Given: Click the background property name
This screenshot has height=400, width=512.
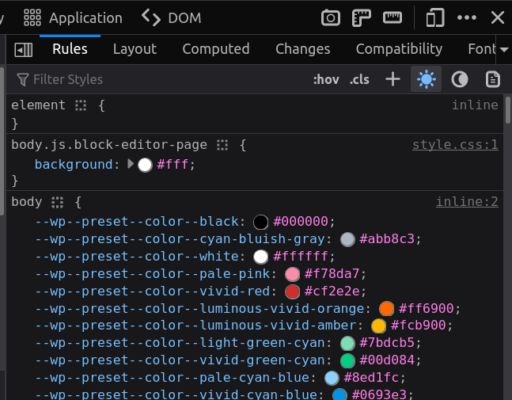Looking at the screenshot, I should [74, 164].
